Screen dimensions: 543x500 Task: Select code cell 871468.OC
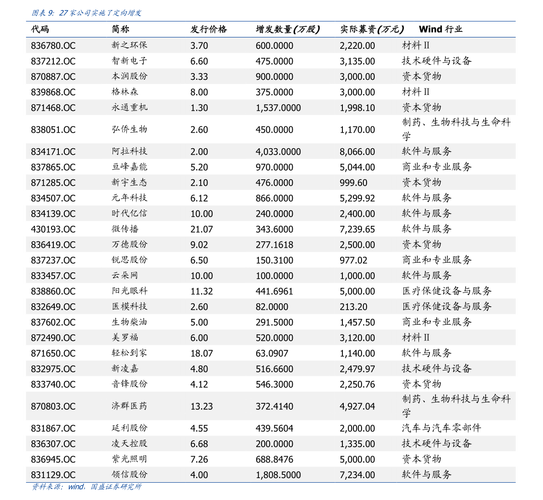click(x=53, y=108)
